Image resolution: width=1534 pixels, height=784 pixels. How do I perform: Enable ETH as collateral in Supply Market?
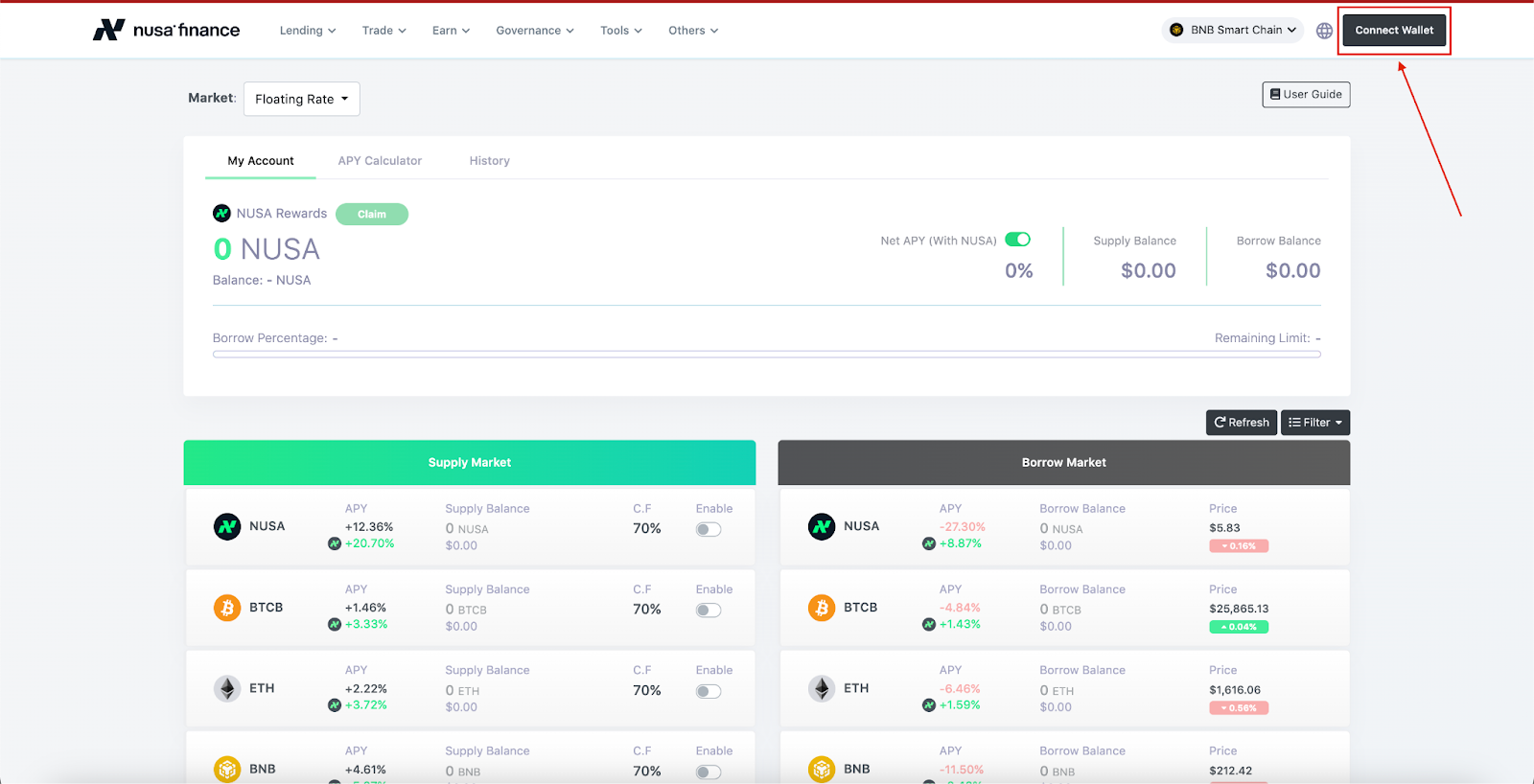tap(709, 691)
